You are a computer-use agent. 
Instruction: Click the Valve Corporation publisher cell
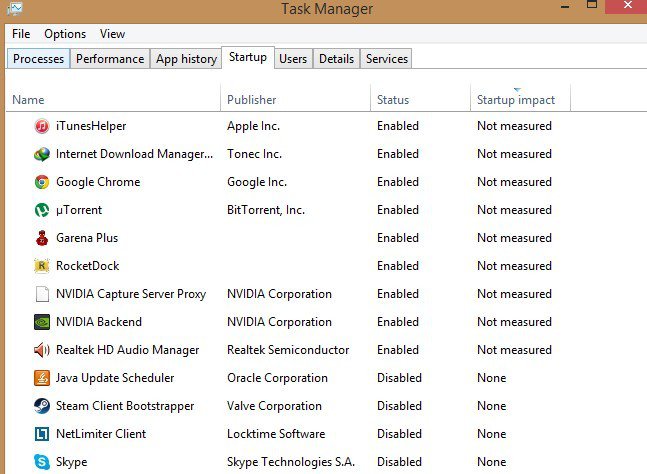(x=274, y=406)
